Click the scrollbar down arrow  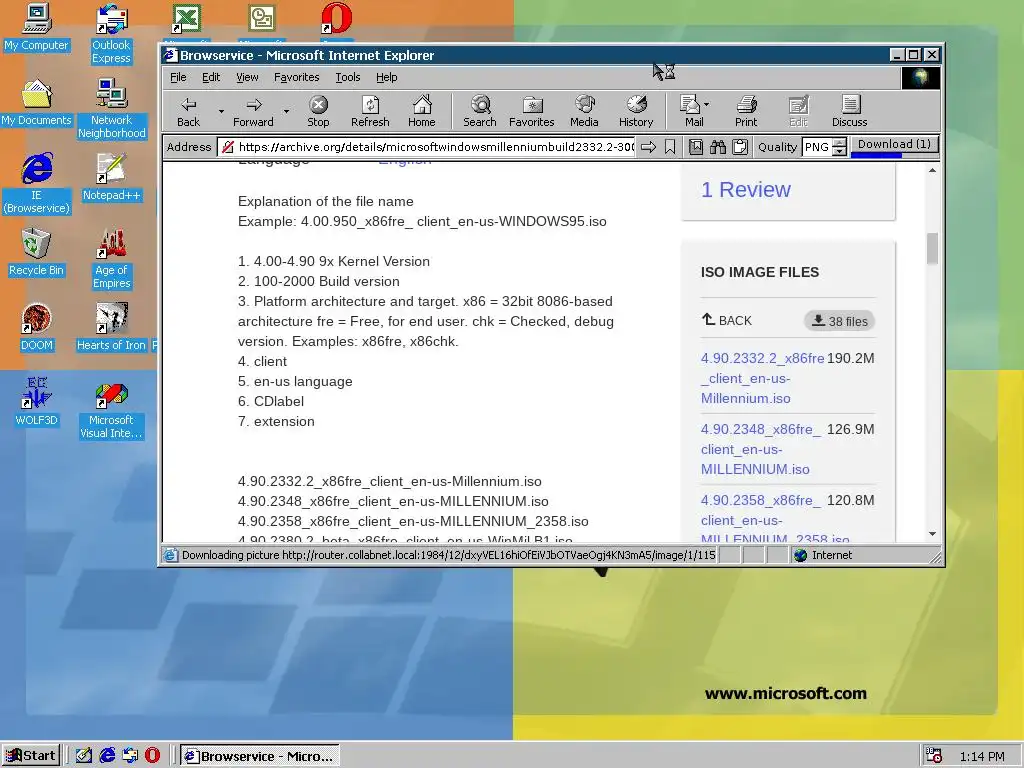[x=933, y=534]
